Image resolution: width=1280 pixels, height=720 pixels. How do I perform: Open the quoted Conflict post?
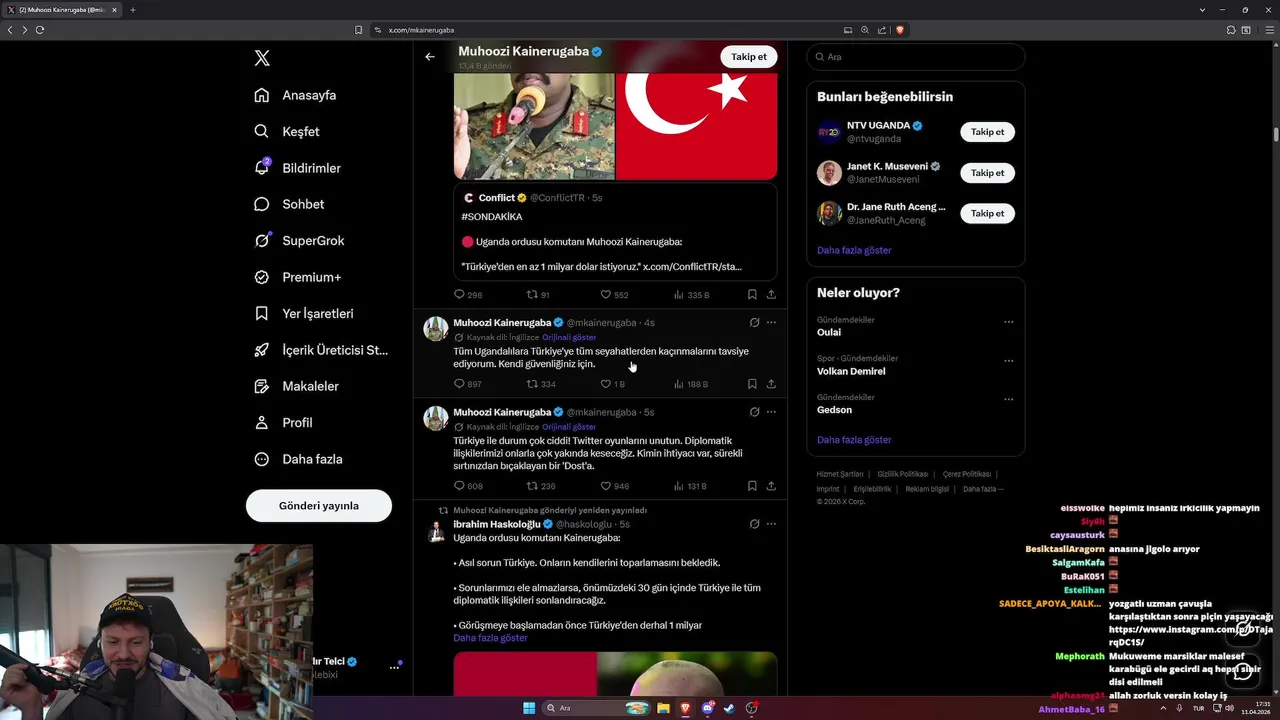click(x=615, y=232)
